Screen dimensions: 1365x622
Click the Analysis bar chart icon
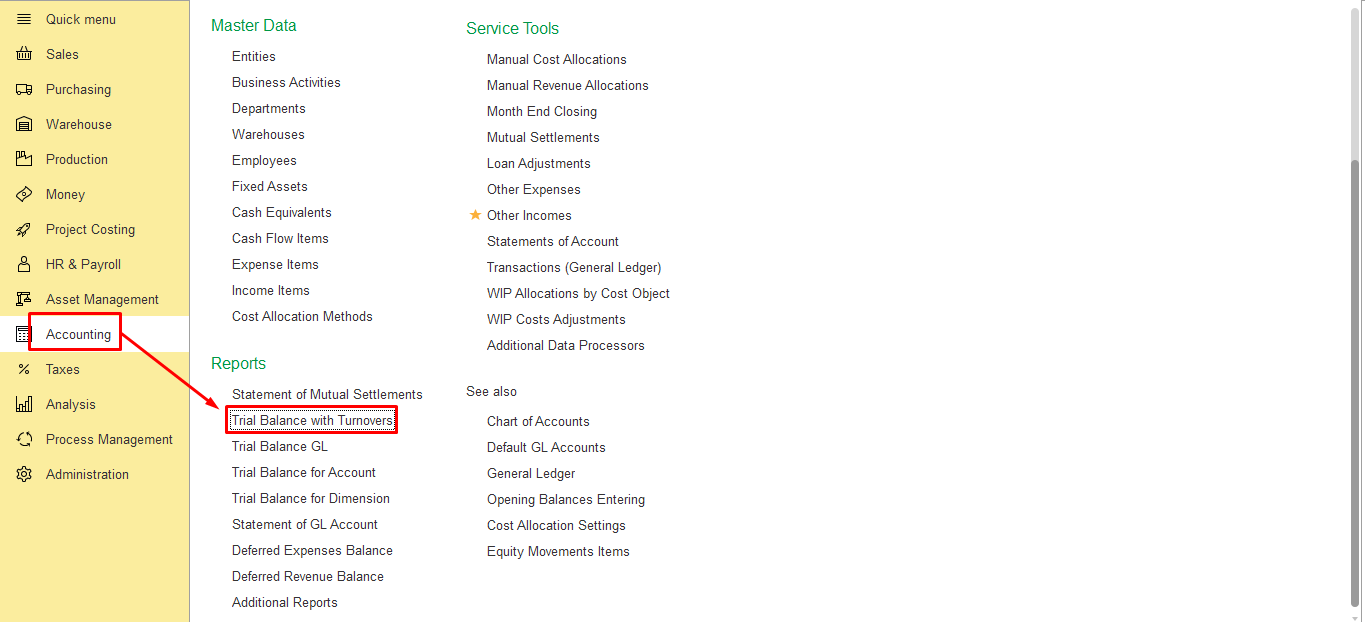pyautogui.click(x=24, y=405)
